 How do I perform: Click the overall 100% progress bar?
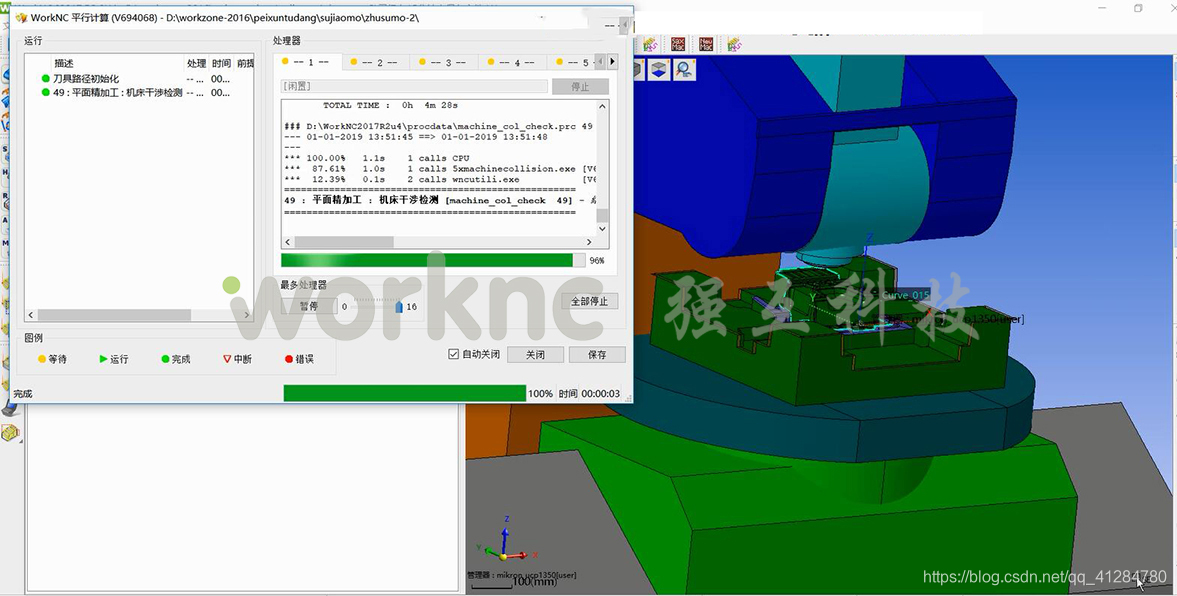point(405,393)
